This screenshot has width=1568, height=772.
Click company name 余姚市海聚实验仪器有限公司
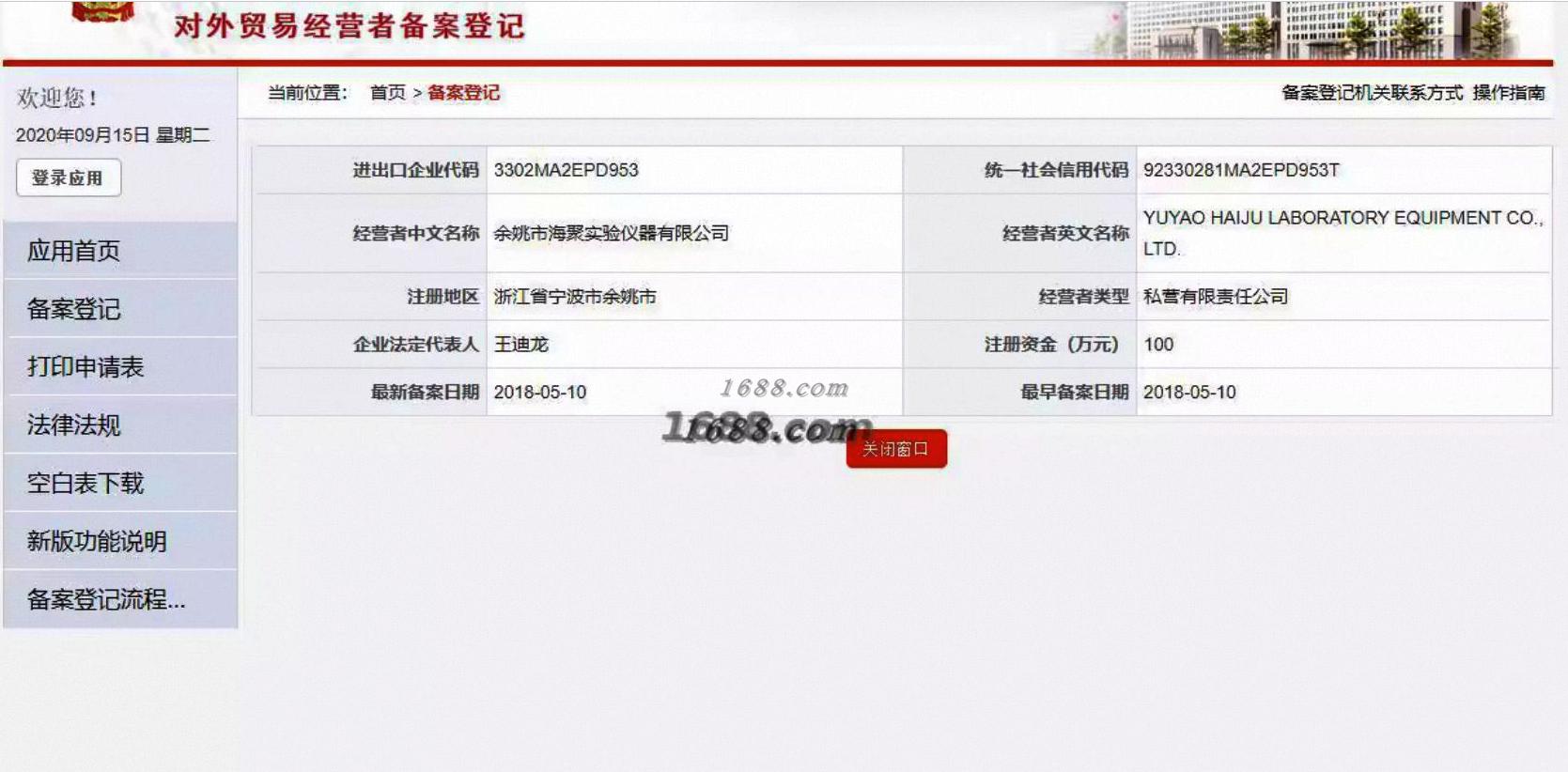[x=611, y=233]
